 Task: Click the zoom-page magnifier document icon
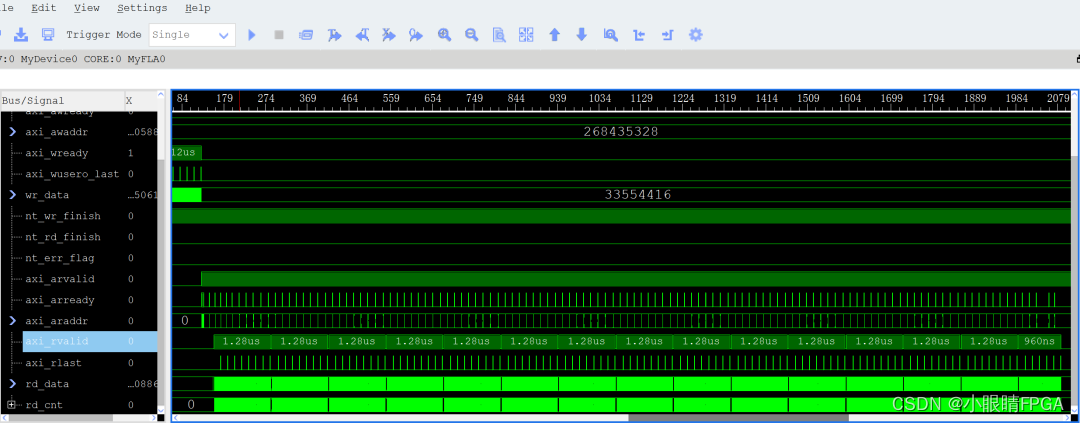[499, 34]
